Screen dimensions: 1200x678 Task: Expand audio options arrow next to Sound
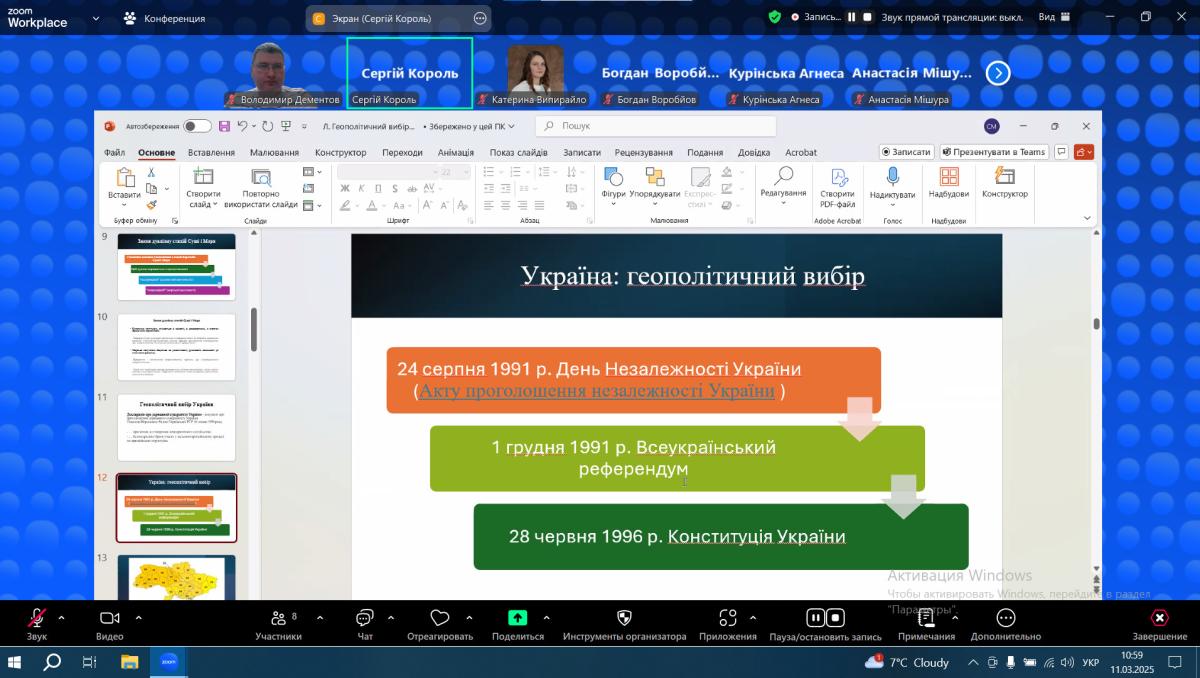click(x=61, y=618)
